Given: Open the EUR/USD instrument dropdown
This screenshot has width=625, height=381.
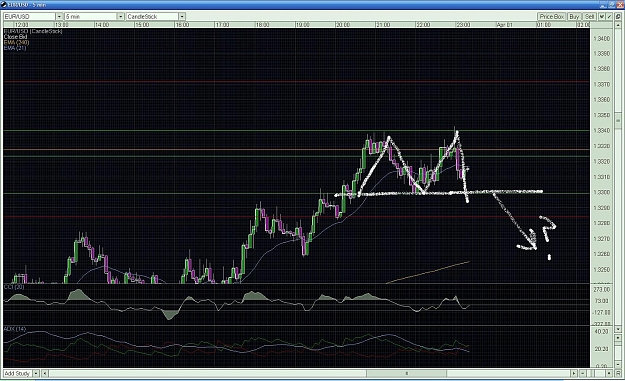Looking at the screenshot, I should (59, 17).
